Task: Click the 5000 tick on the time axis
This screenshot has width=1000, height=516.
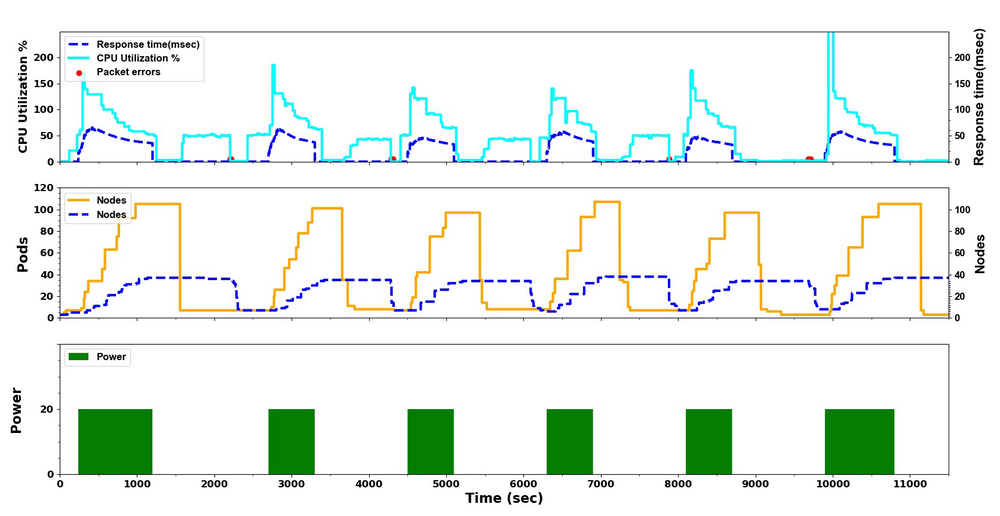Action: point(446,483)
